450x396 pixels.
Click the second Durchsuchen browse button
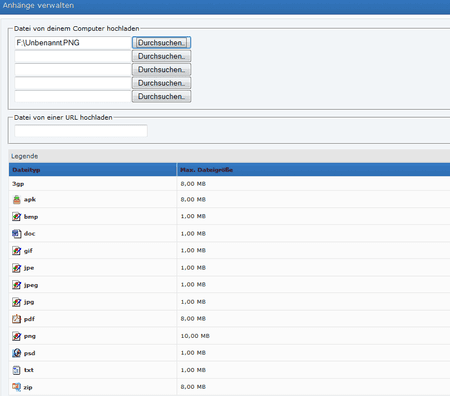tap(161, 56)
